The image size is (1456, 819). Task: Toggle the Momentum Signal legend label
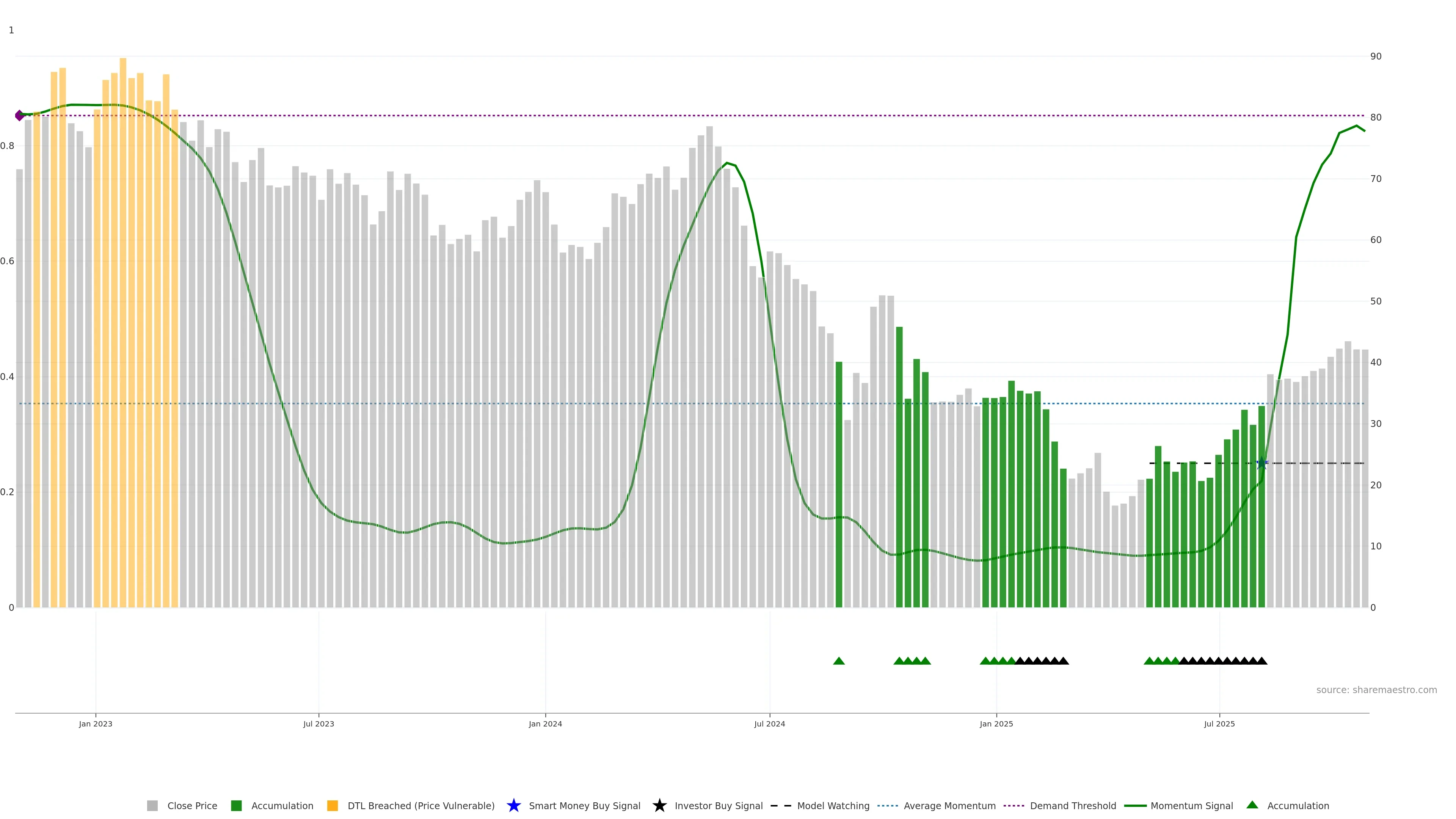tap(1191, 805)
